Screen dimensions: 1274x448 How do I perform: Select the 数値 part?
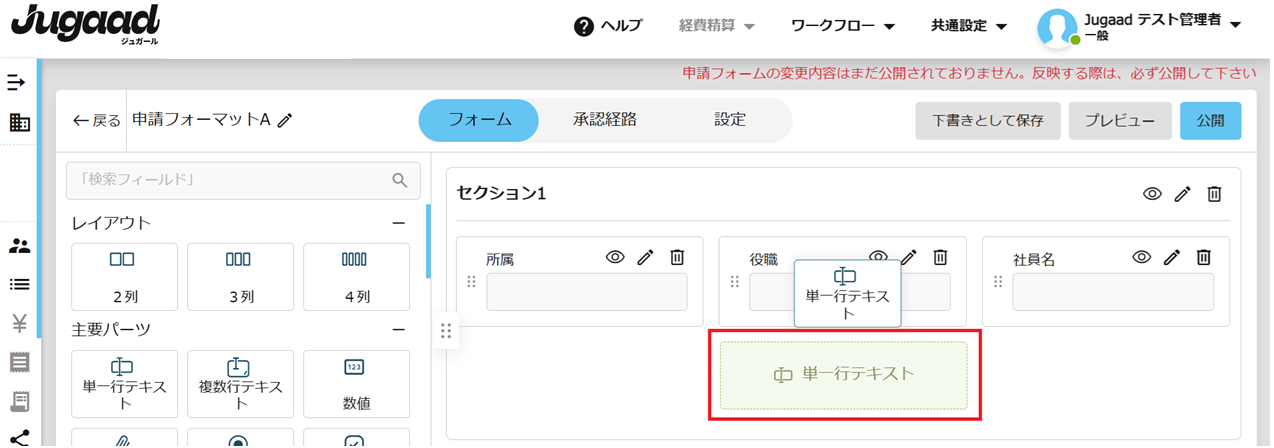point(356,384)
